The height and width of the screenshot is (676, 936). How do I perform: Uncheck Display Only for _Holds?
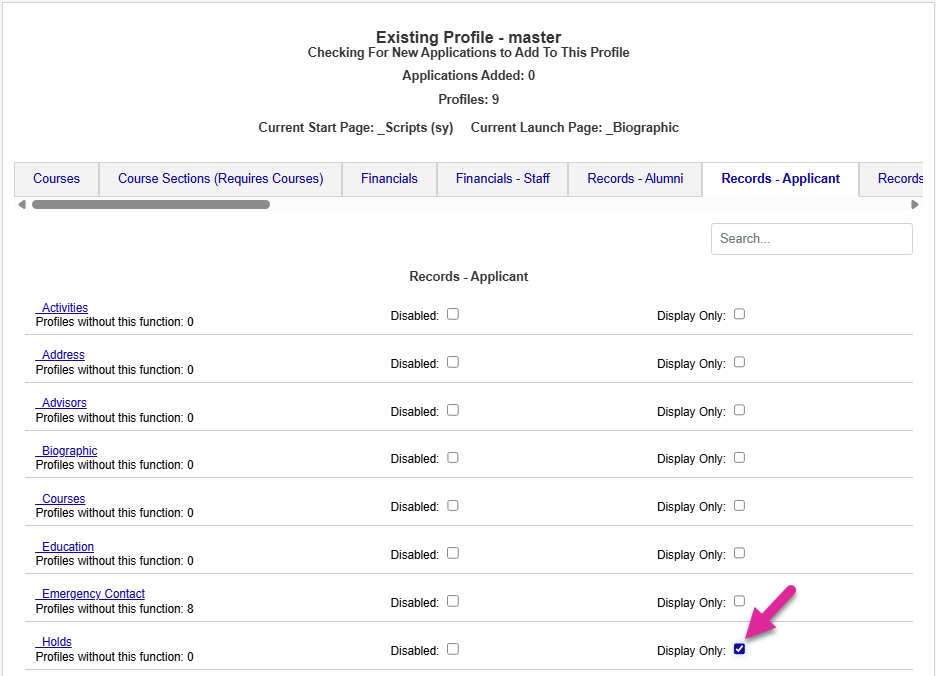click(739, 649)
